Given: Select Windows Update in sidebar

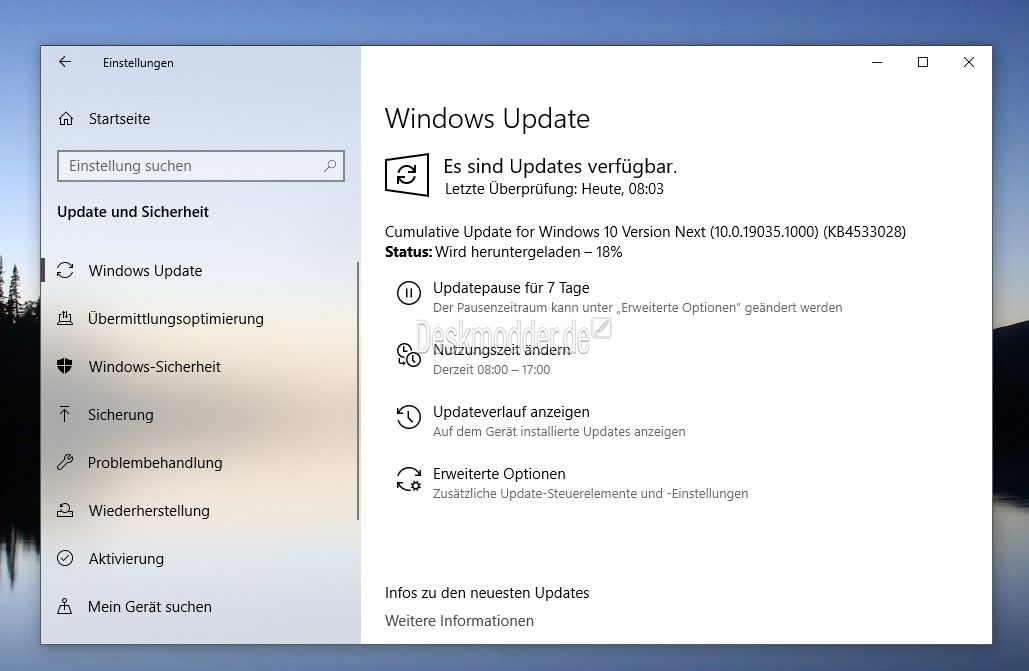Looking at the screenshot, I should click(145, 271).
